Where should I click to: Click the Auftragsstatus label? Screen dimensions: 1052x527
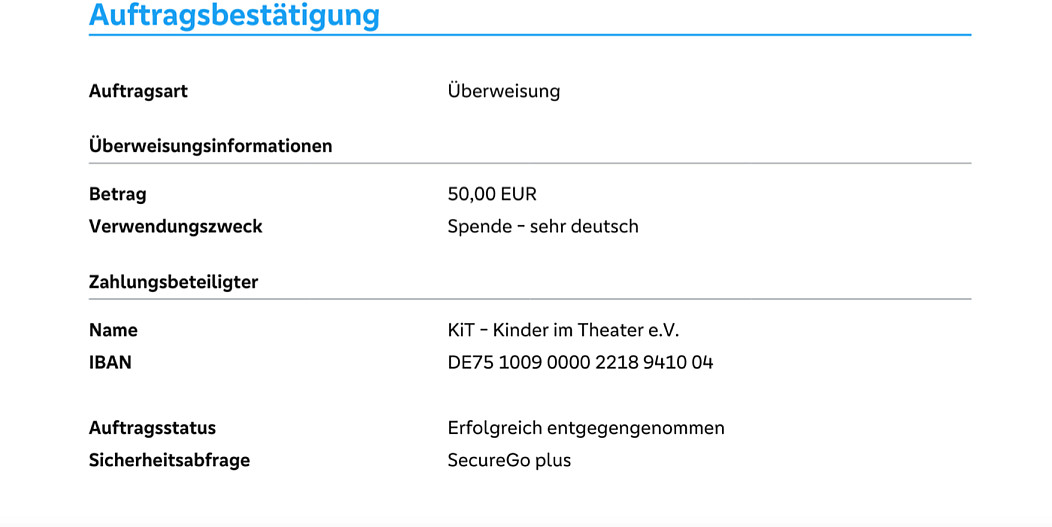point(152,428)
